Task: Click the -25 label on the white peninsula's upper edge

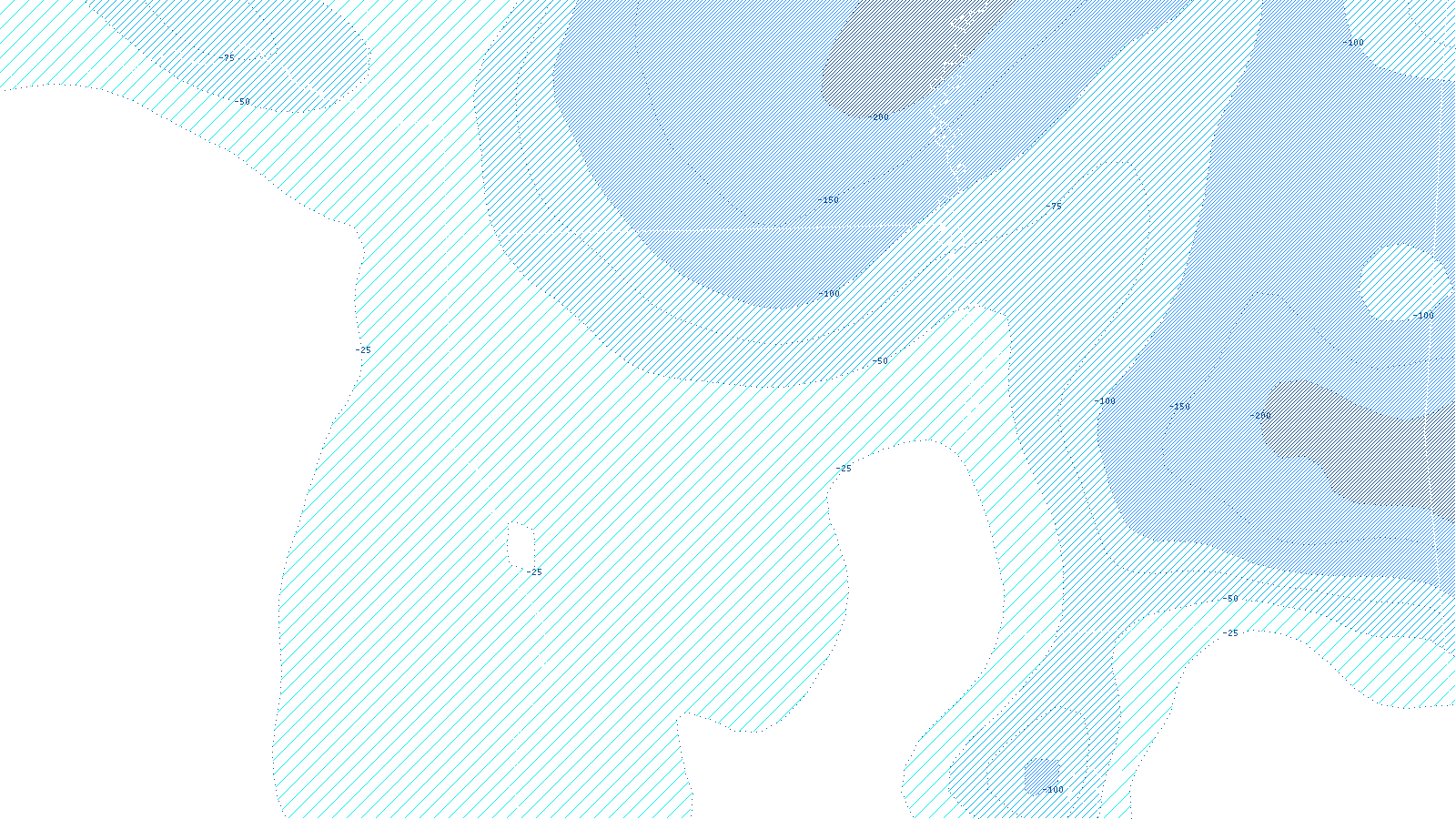Action: (x=843, y=469)
